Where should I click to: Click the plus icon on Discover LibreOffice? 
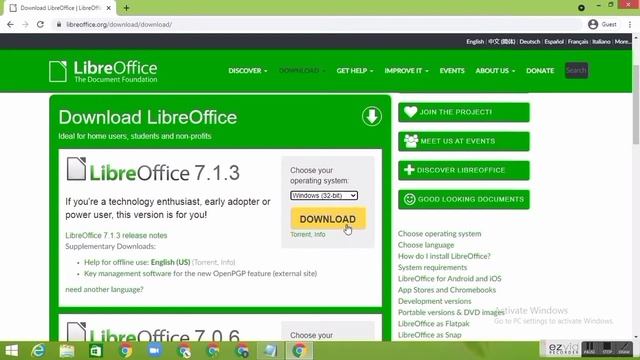coord(409,170)
